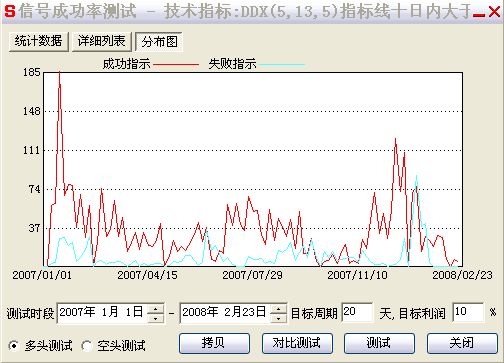Click the start date field 2007年1月1日
This screenshot has width=504, height=363.
tap(102, 313)
